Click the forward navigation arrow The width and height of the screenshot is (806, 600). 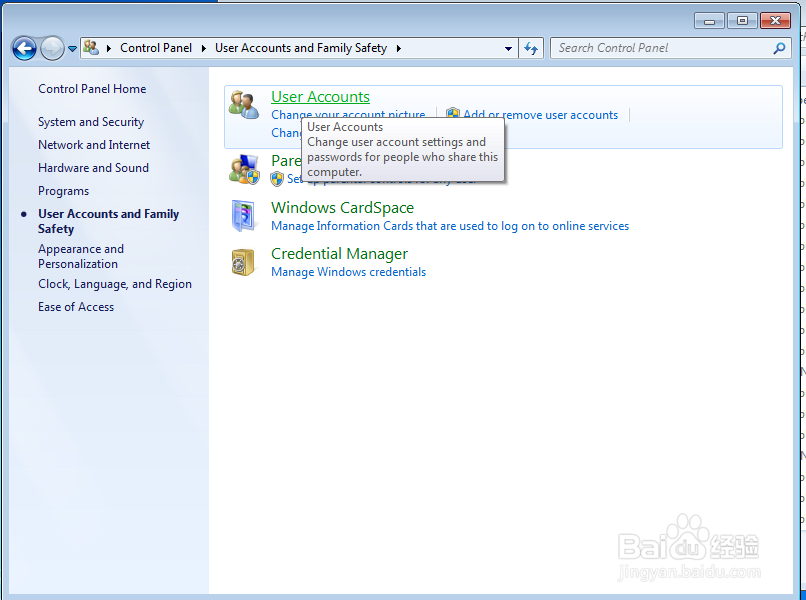[x=52, y=49]
